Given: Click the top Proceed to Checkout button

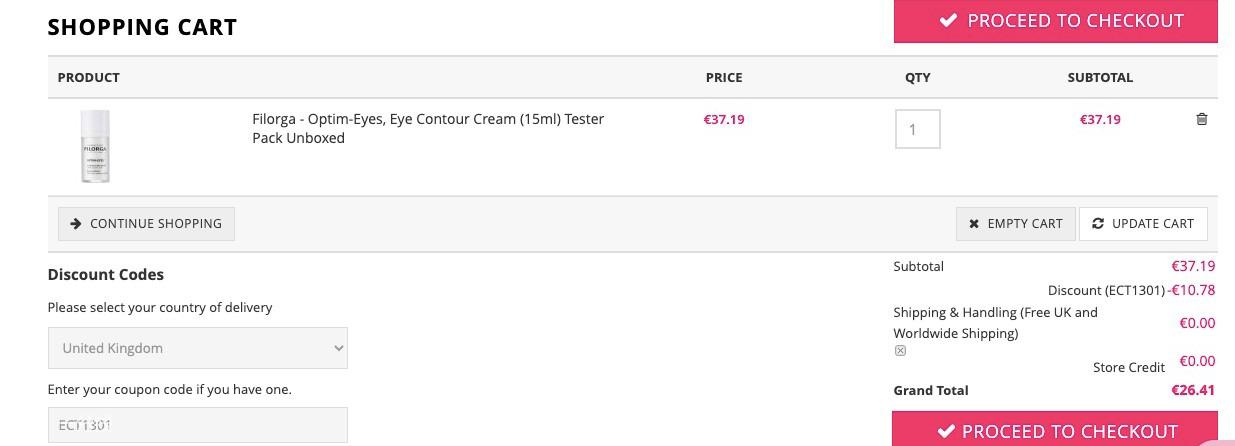Looking at the screenshot, I should (1056, 21).
